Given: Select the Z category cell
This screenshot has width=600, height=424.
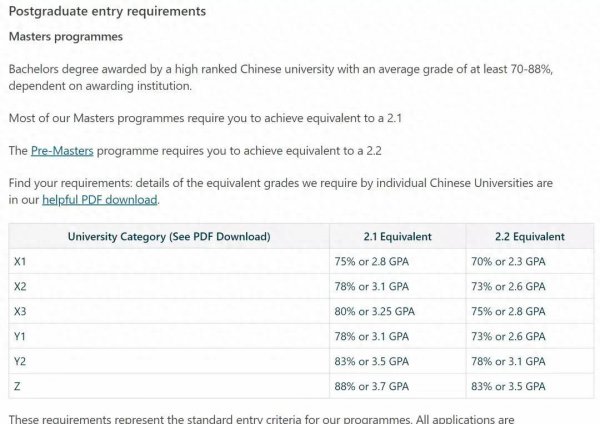Looking at the screenshot, I should click(18, 386).
